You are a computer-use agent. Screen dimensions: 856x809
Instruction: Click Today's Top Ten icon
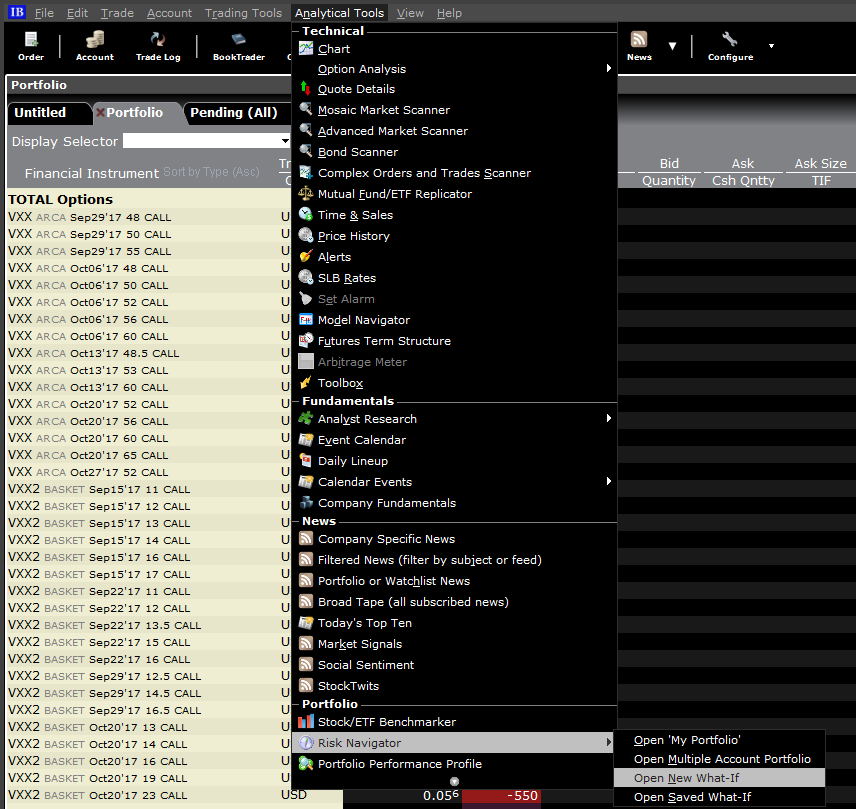pyautogui.click(x=306, y=623)
